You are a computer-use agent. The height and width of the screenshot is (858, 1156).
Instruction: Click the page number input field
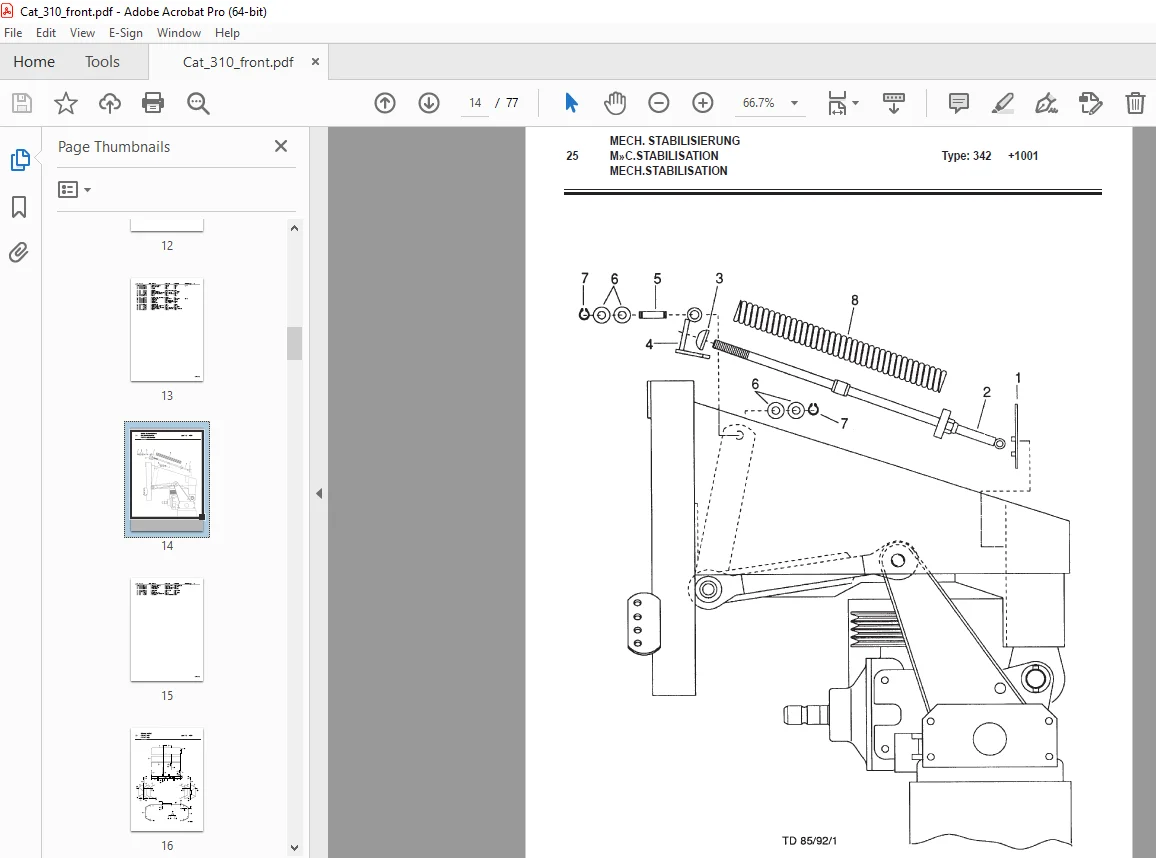pos(475,103)
